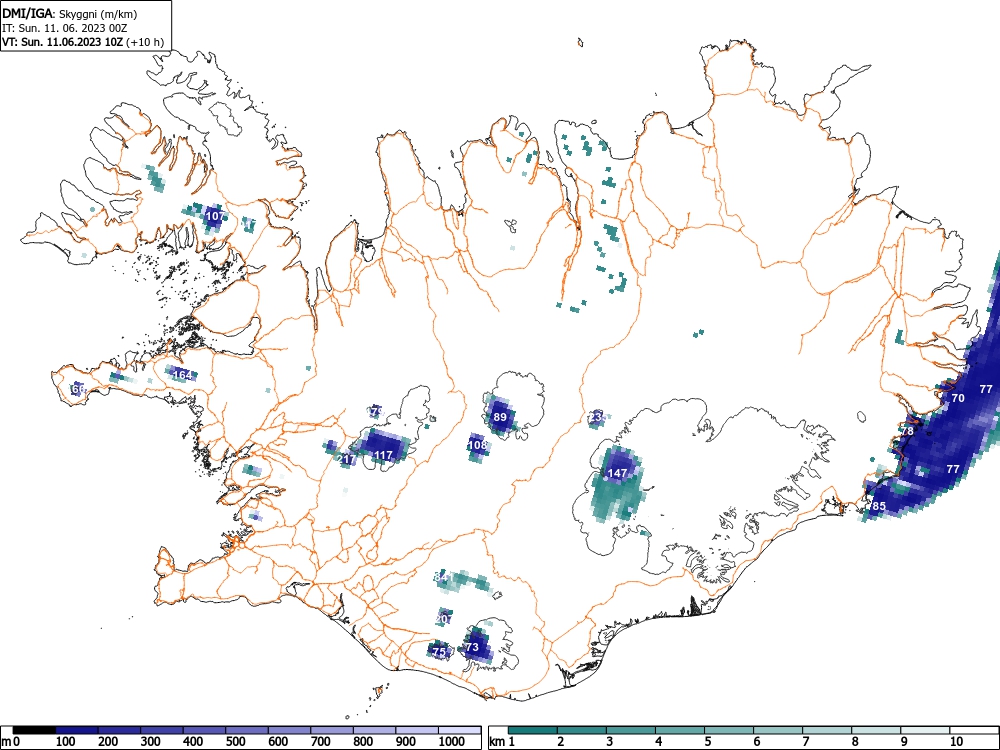This screenshot has height=750, width=1000.
Task: Click the 108 value on the map
Action: (478, 445)
